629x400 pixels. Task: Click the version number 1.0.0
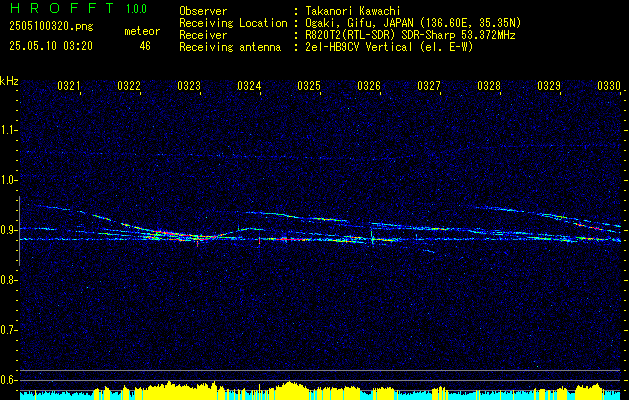(x=136, y=9)
